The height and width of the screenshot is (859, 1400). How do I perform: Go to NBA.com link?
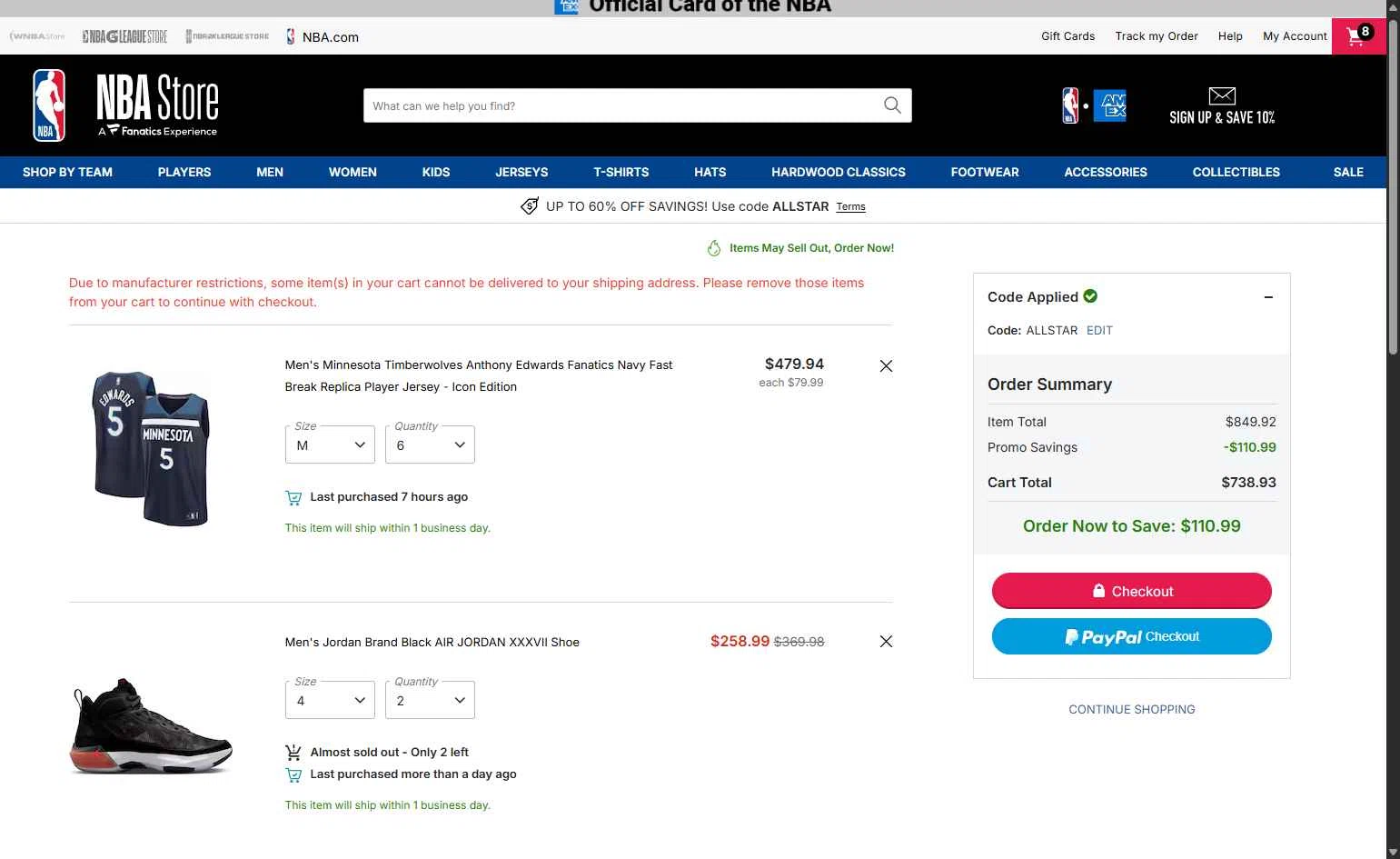click(323, 37)
